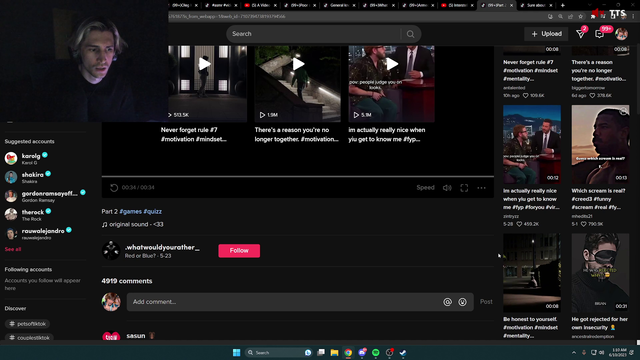640x360 pixels.
Task: Bookmark this page with the star icon
Action: pyautogui.click(x=581, y=16)
